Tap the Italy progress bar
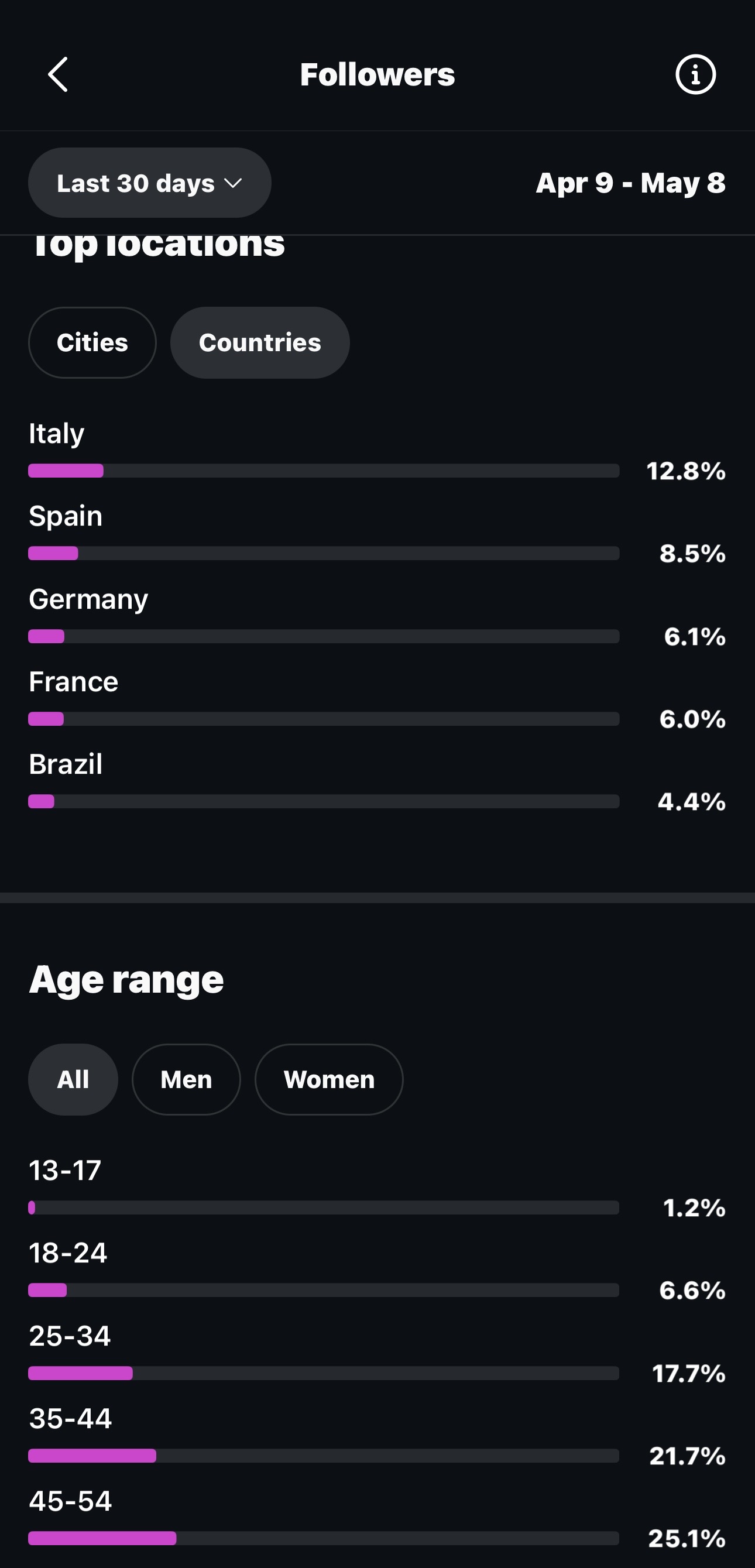 click(324, 471)
